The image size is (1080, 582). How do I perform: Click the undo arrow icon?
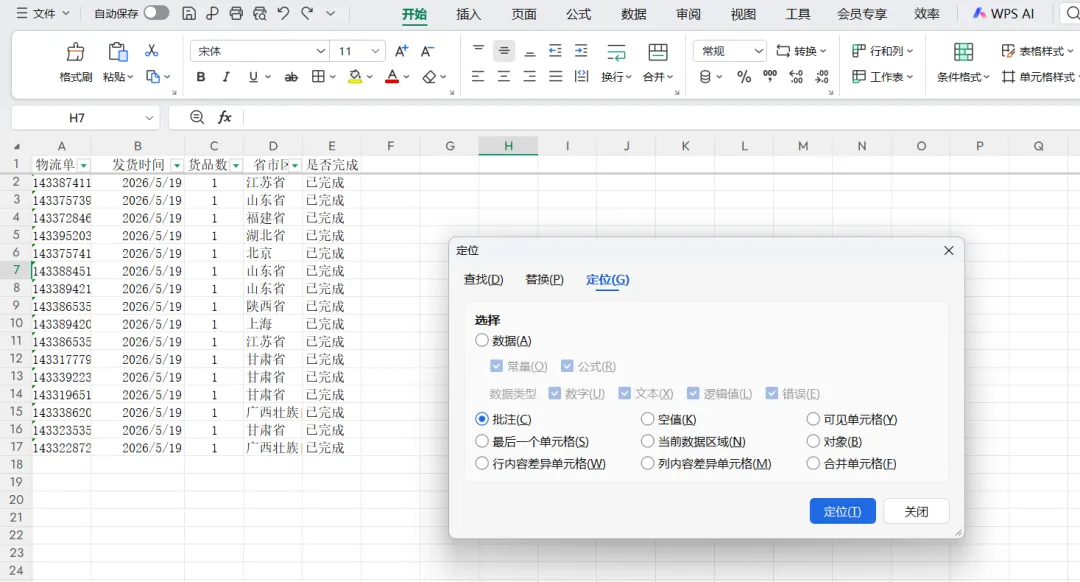coord(283,13)
